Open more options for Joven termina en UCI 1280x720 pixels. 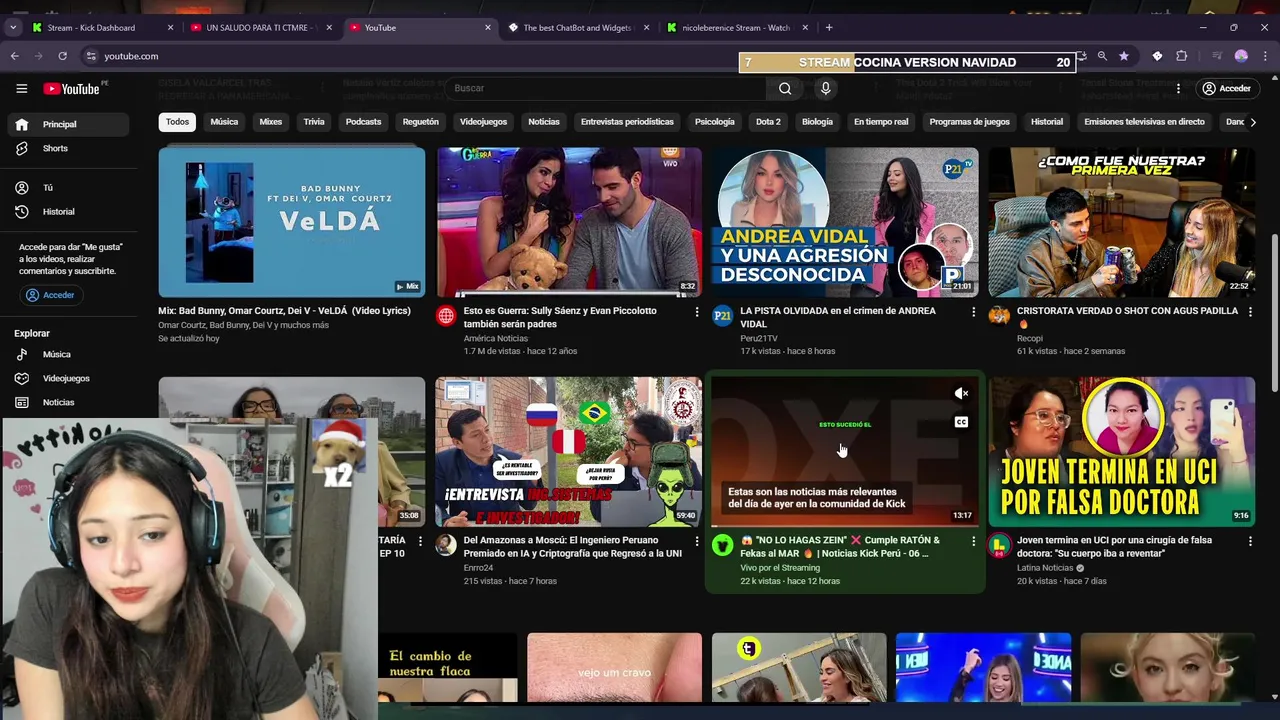[1250, 541]
